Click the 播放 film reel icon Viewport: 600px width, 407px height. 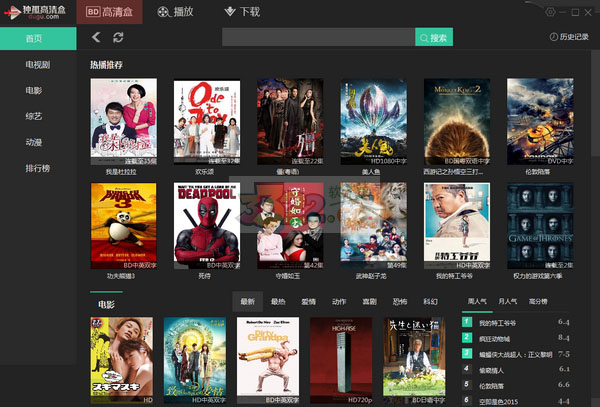(x=162, y=12)
